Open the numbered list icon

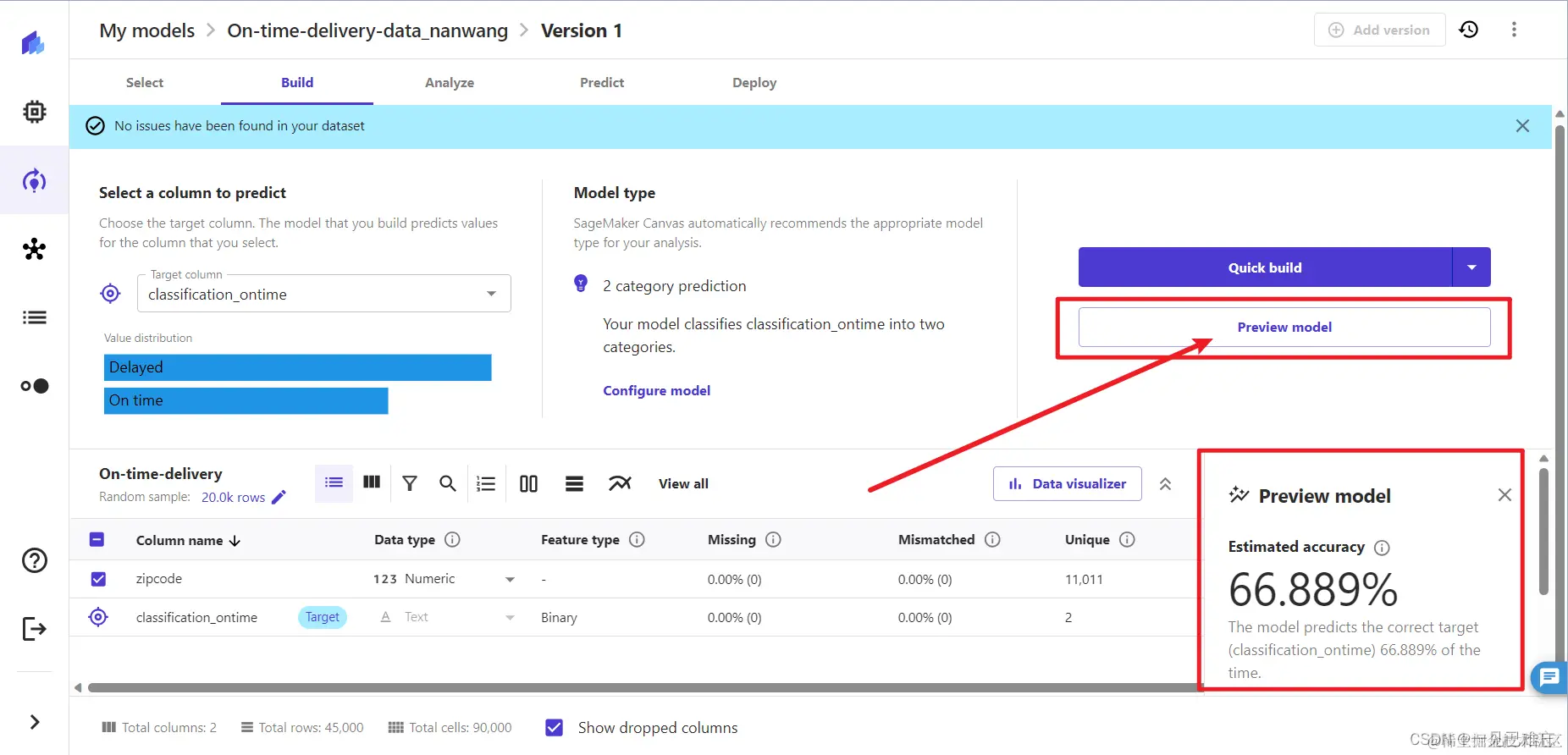pos(486,483)
